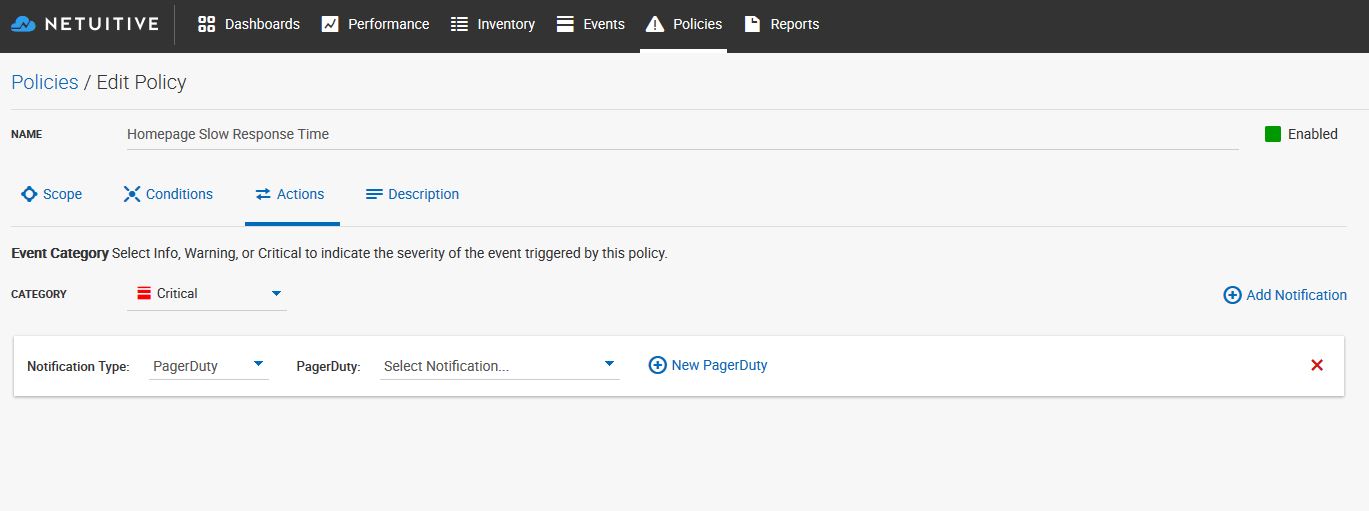Click the policy Name input field
The height and width of the screenshot is (511, 1369).
(x=680, y=134)
